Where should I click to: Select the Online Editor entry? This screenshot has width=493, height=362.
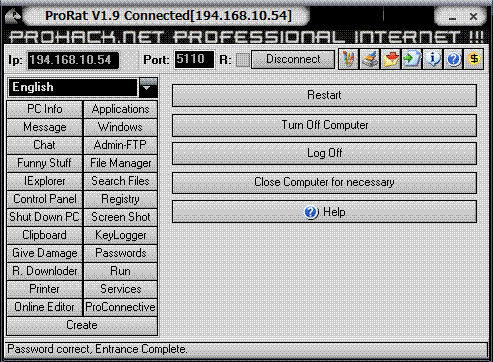pyautogui.click(x=44, y=307)
